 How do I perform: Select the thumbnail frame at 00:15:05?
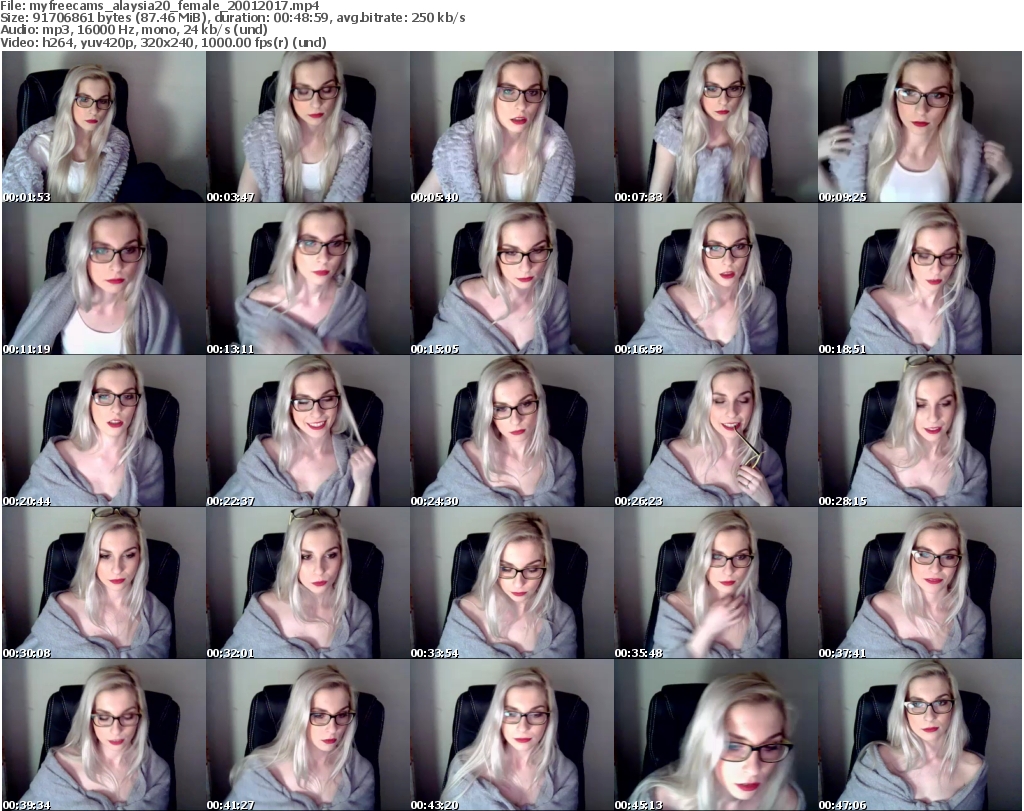tap(511, 279)
